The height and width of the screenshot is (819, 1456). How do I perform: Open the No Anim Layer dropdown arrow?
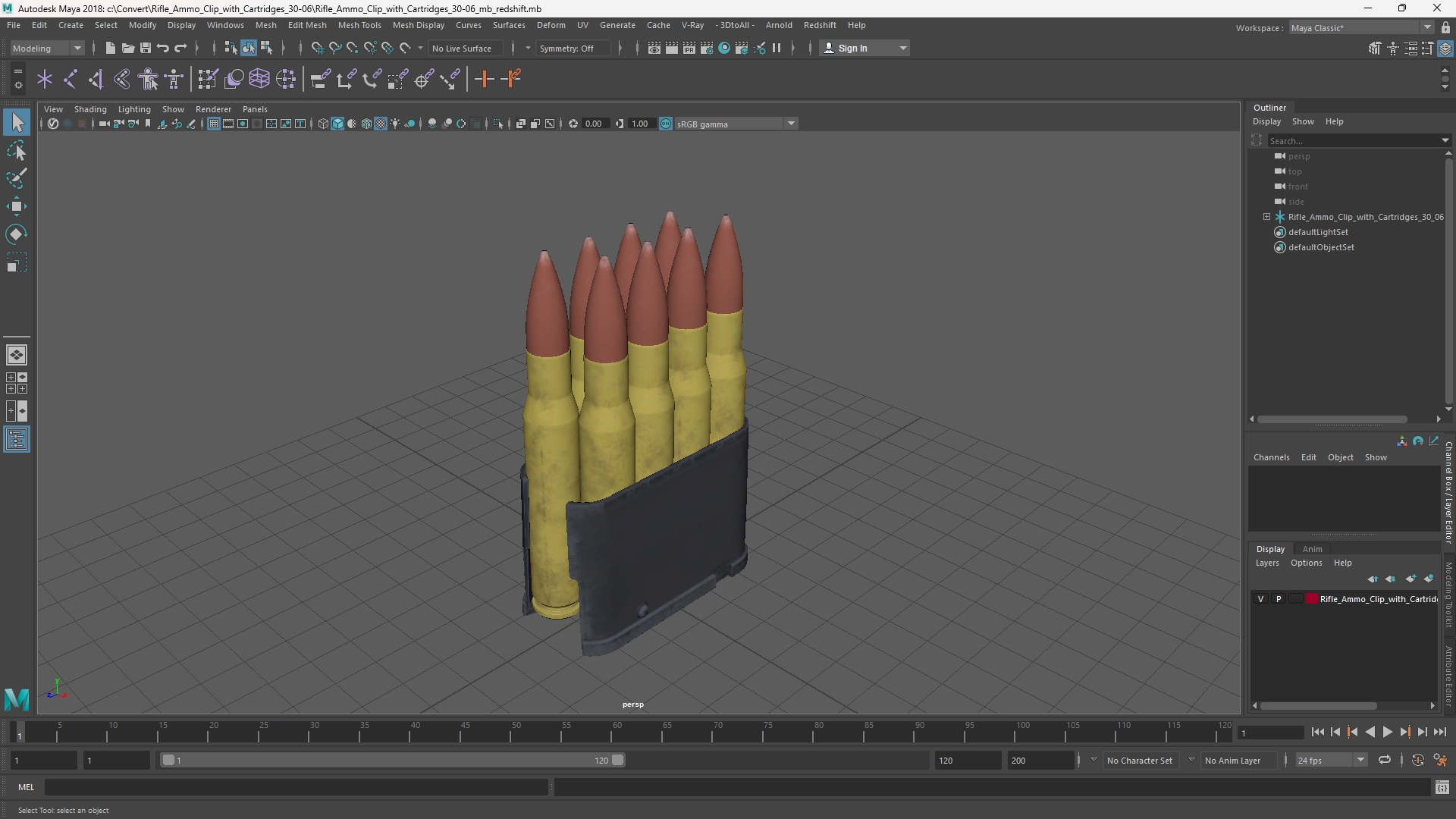point(1191,760)
